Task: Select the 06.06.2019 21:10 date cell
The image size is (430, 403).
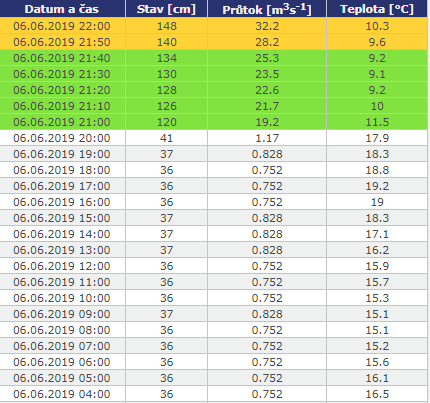Action: [x=62, y=106]
